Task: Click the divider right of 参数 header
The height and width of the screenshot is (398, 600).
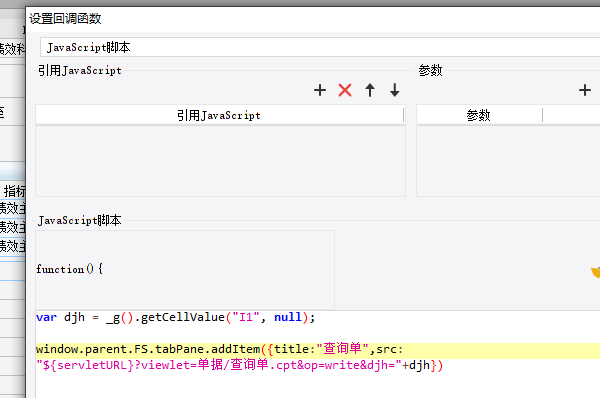Action: (x=543, y=115)
